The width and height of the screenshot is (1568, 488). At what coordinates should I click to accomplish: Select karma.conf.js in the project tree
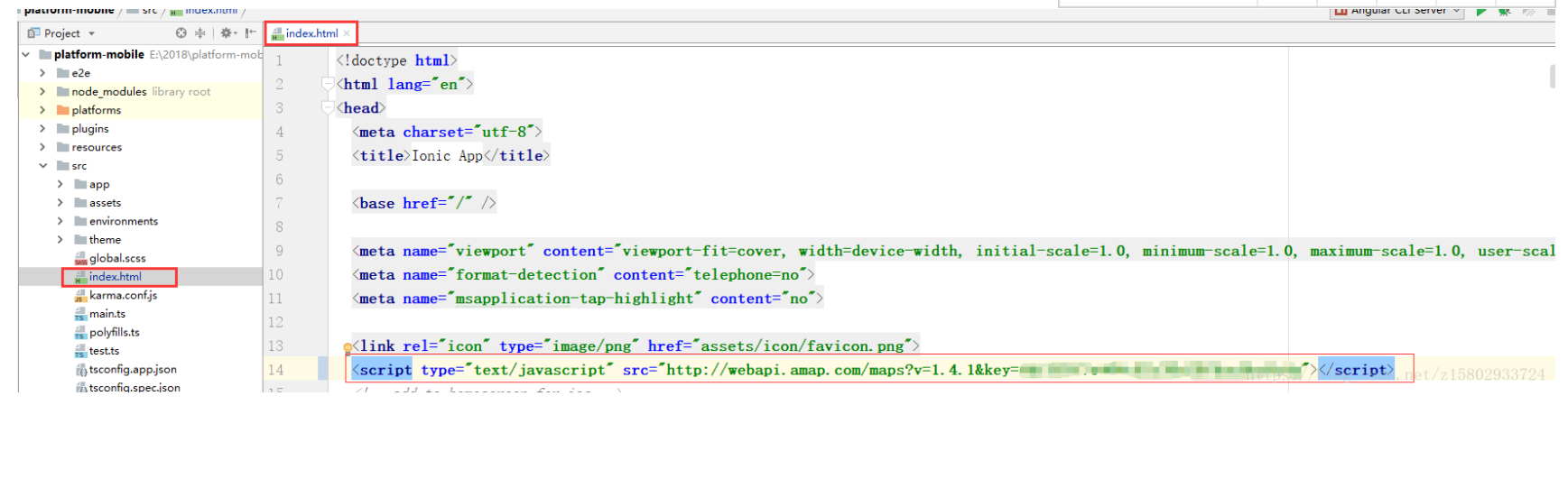pyautogui.click(x=123, y=295)
